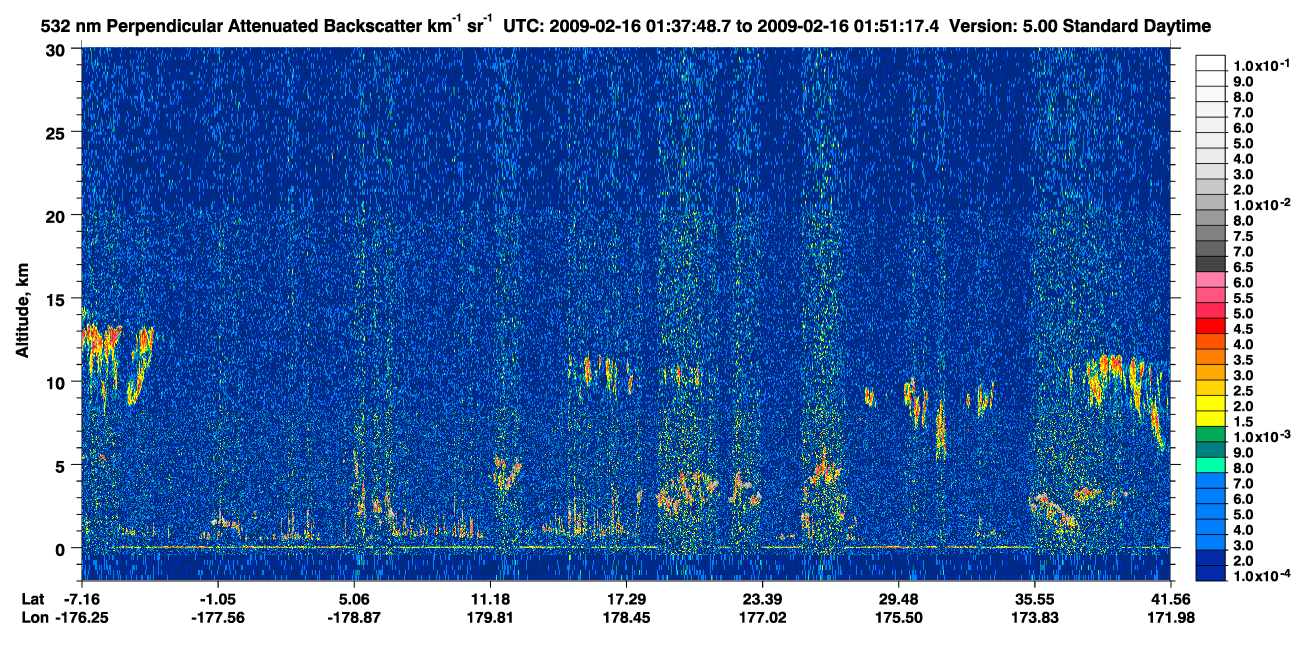Click latitude value 23.39
This screenshot has width=1300, height=667.
click(762, 599)
